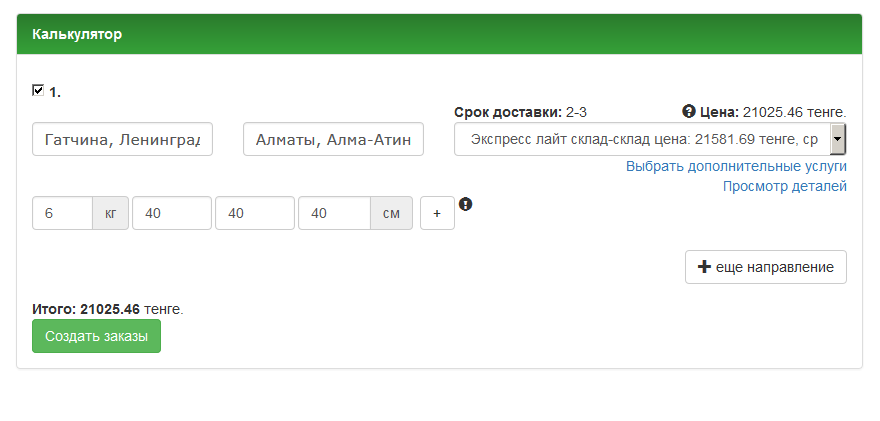The height and width of the screenshot is (421, 880).
Task: Click the Калькулятор panel header
Action: tap(439, 34)
